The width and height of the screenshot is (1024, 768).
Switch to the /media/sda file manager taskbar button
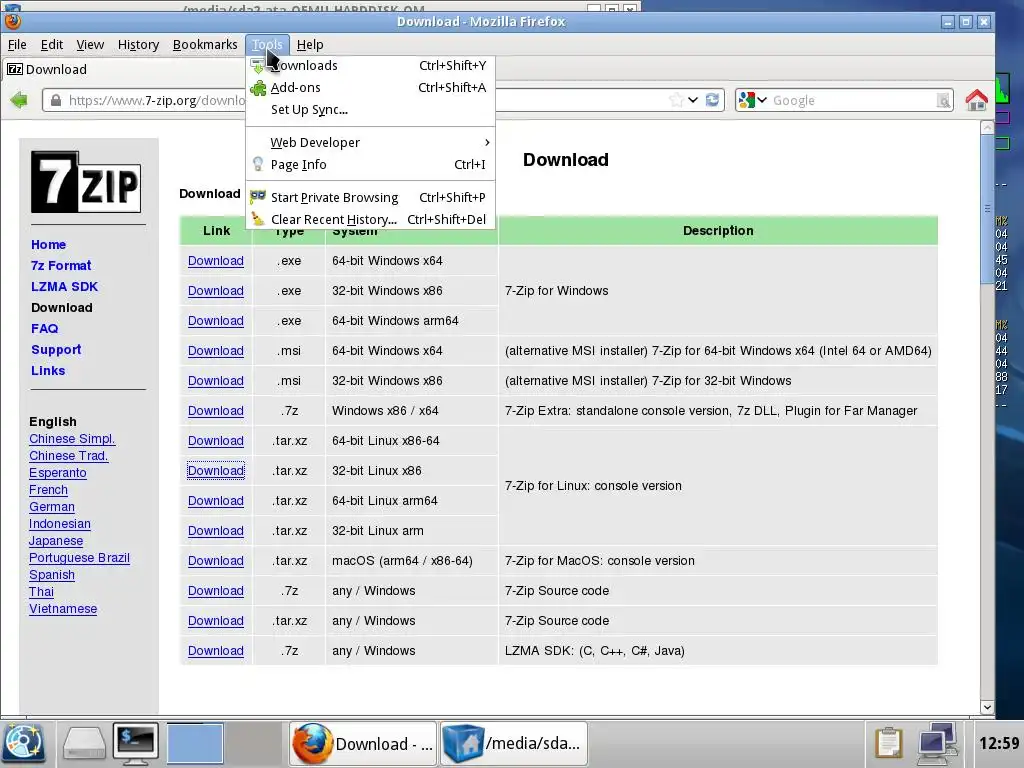pos(514,743)
